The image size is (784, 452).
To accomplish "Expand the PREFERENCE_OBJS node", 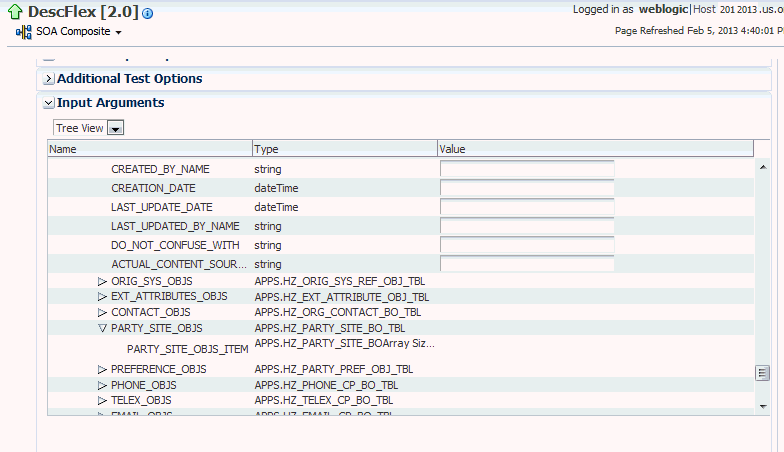I will [102, 370].
